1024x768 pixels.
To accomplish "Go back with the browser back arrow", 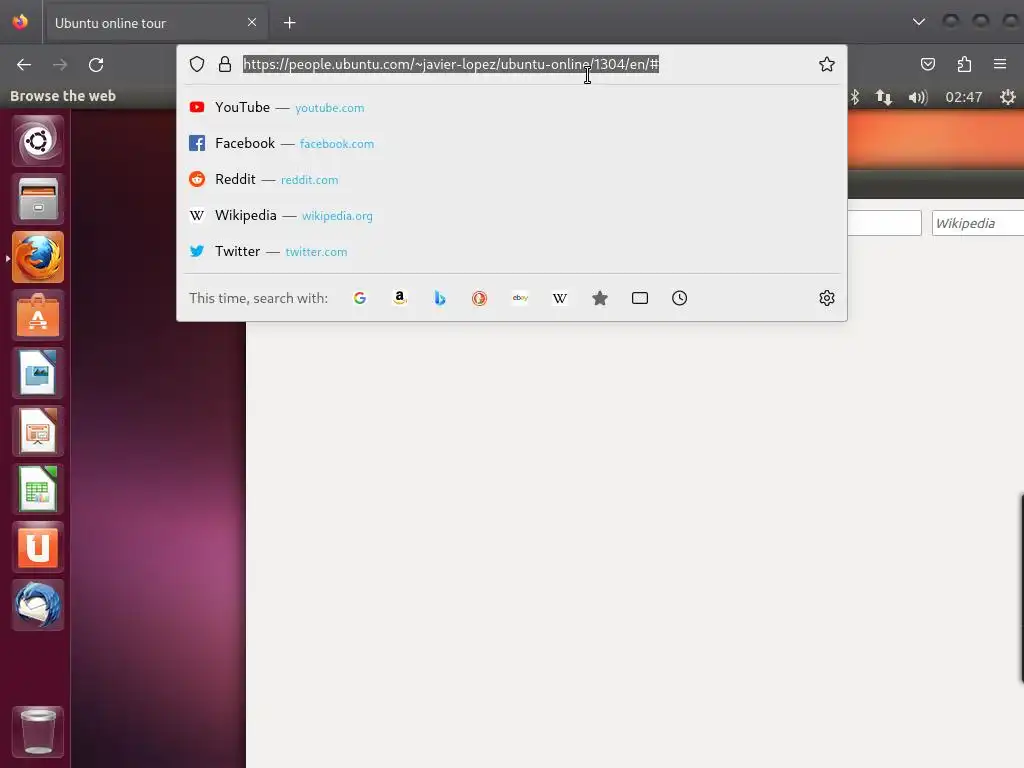I will tap(24, 65).
